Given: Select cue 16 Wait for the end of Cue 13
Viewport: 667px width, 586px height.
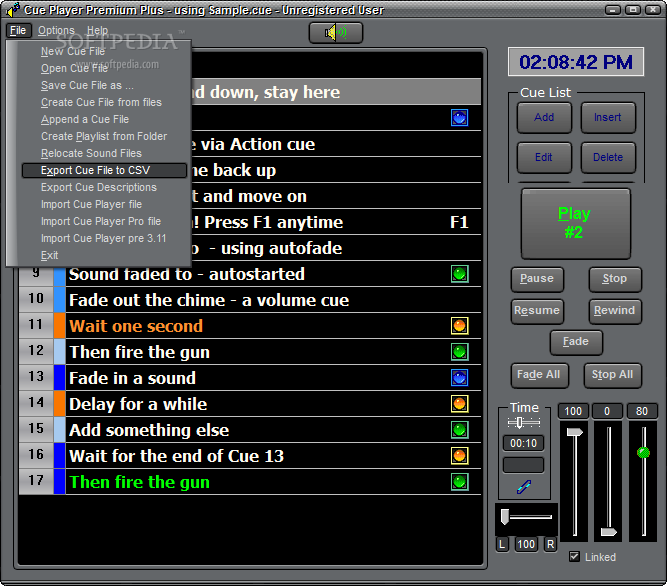Looking at the screenshot, I should (250, 455).
